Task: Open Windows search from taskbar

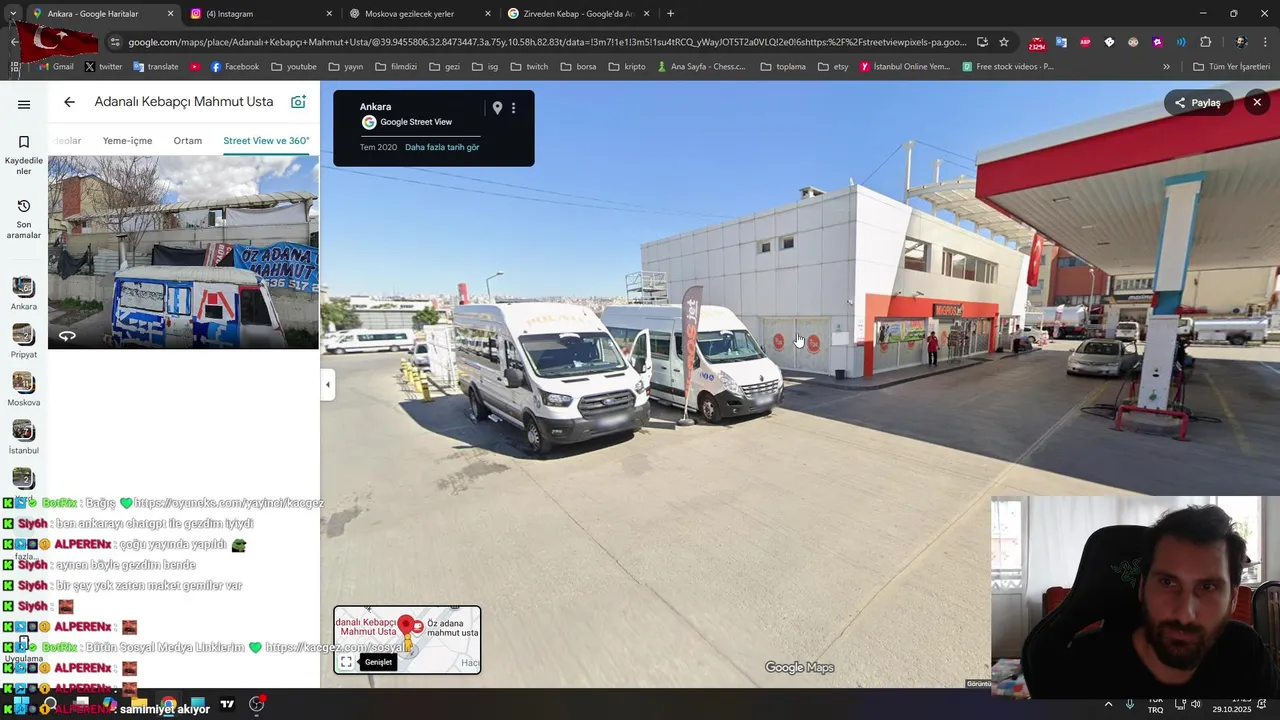Action: [49, 704]
